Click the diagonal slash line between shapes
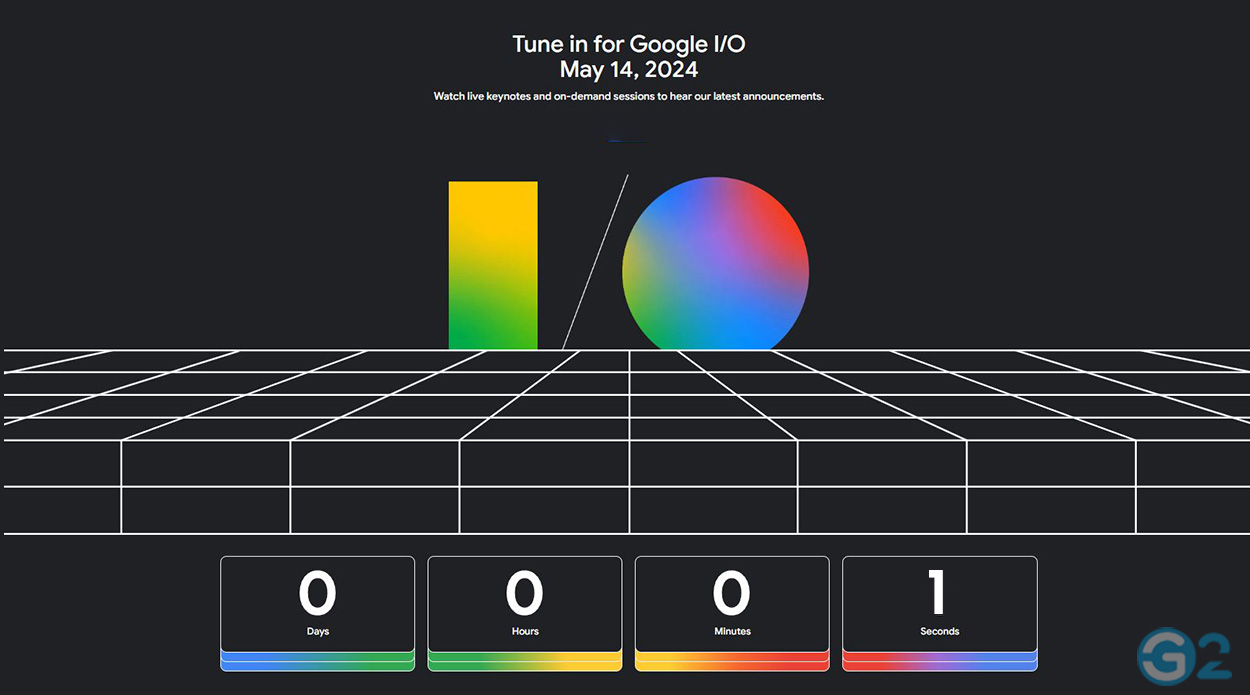Screen dimensions: 1250x695 [595, 262]
